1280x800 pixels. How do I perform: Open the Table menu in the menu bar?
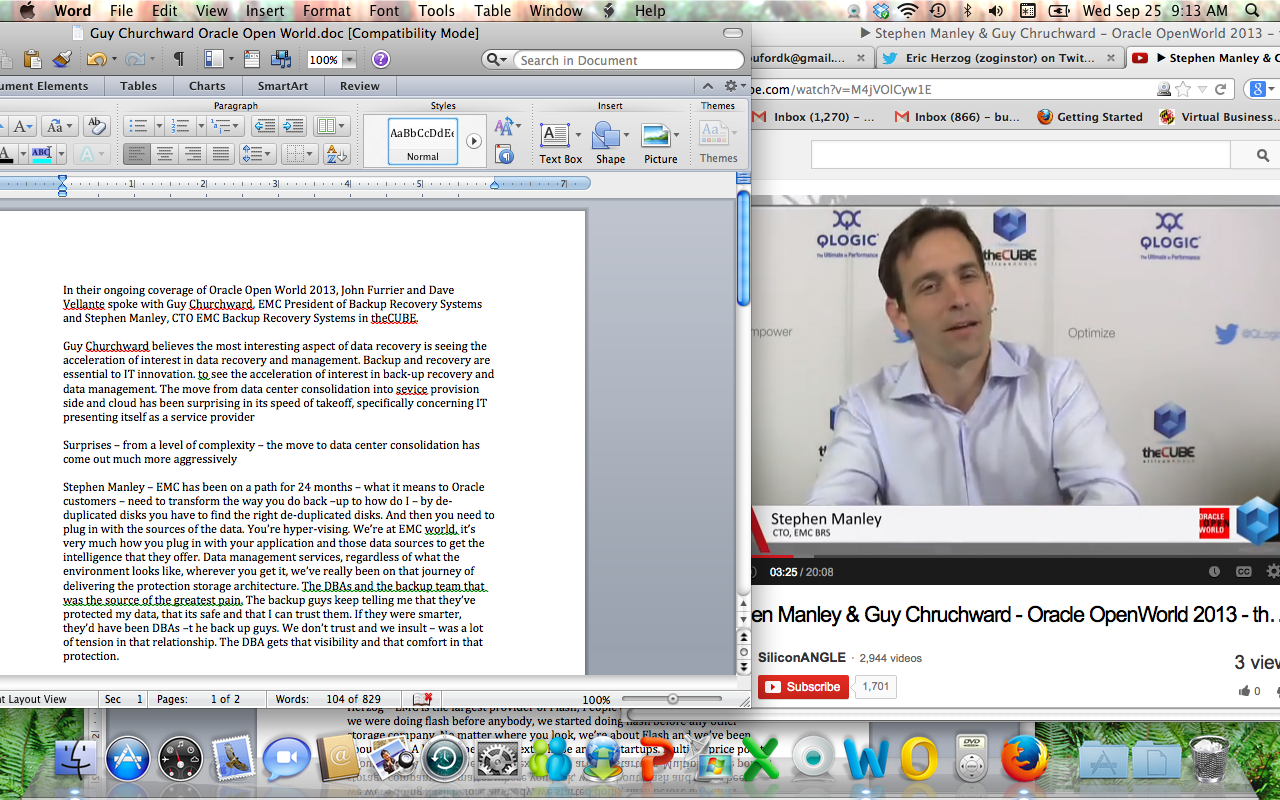click(x=492, y=11)
